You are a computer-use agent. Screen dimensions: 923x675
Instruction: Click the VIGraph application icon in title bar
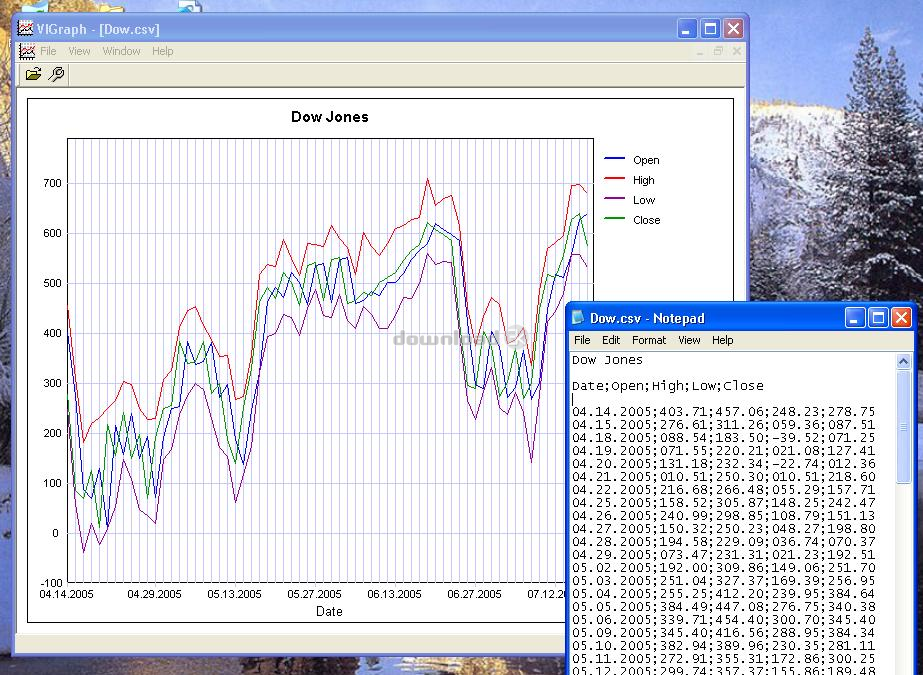pos(25,28)
